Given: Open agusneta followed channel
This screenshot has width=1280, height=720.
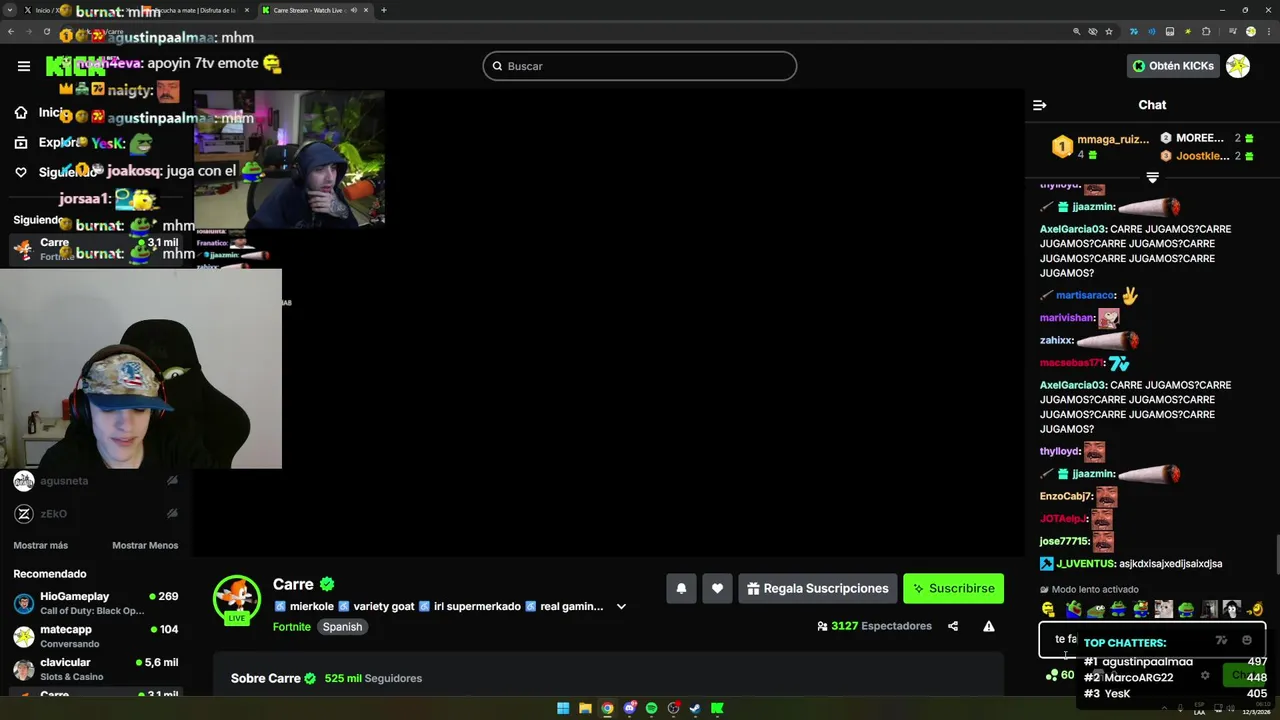Looking at the screenshot, I should 95,481.
